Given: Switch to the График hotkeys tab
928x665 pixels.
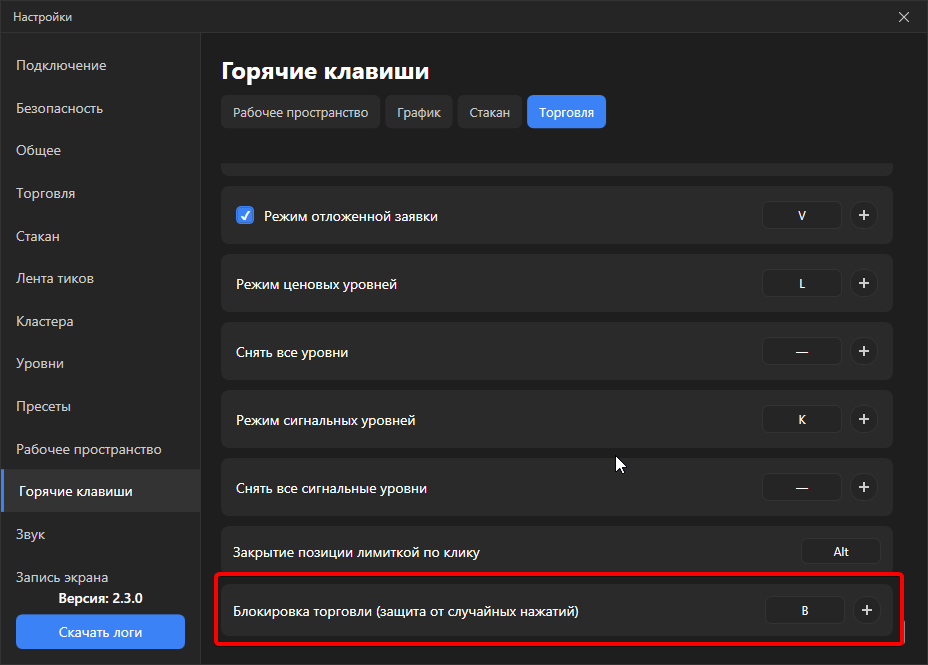Looking at the screenshot, I should pyautogui.click(x=419, y=112).
